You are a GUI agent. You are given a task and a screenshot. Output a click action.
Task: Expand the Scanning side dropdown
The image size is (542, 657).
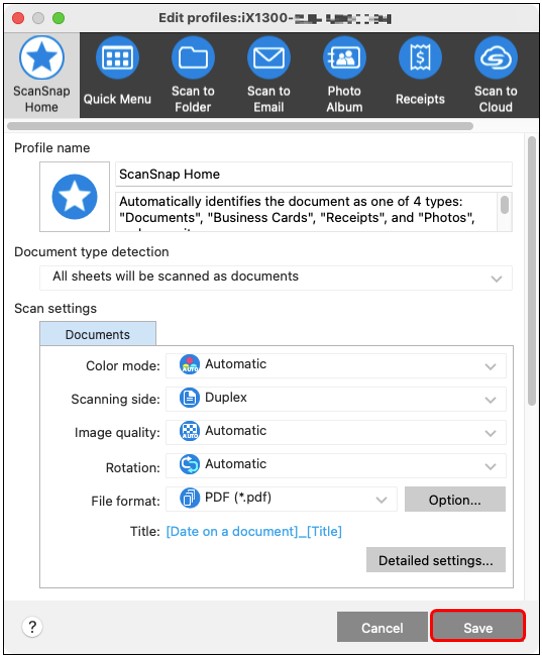tap(336, 399)
